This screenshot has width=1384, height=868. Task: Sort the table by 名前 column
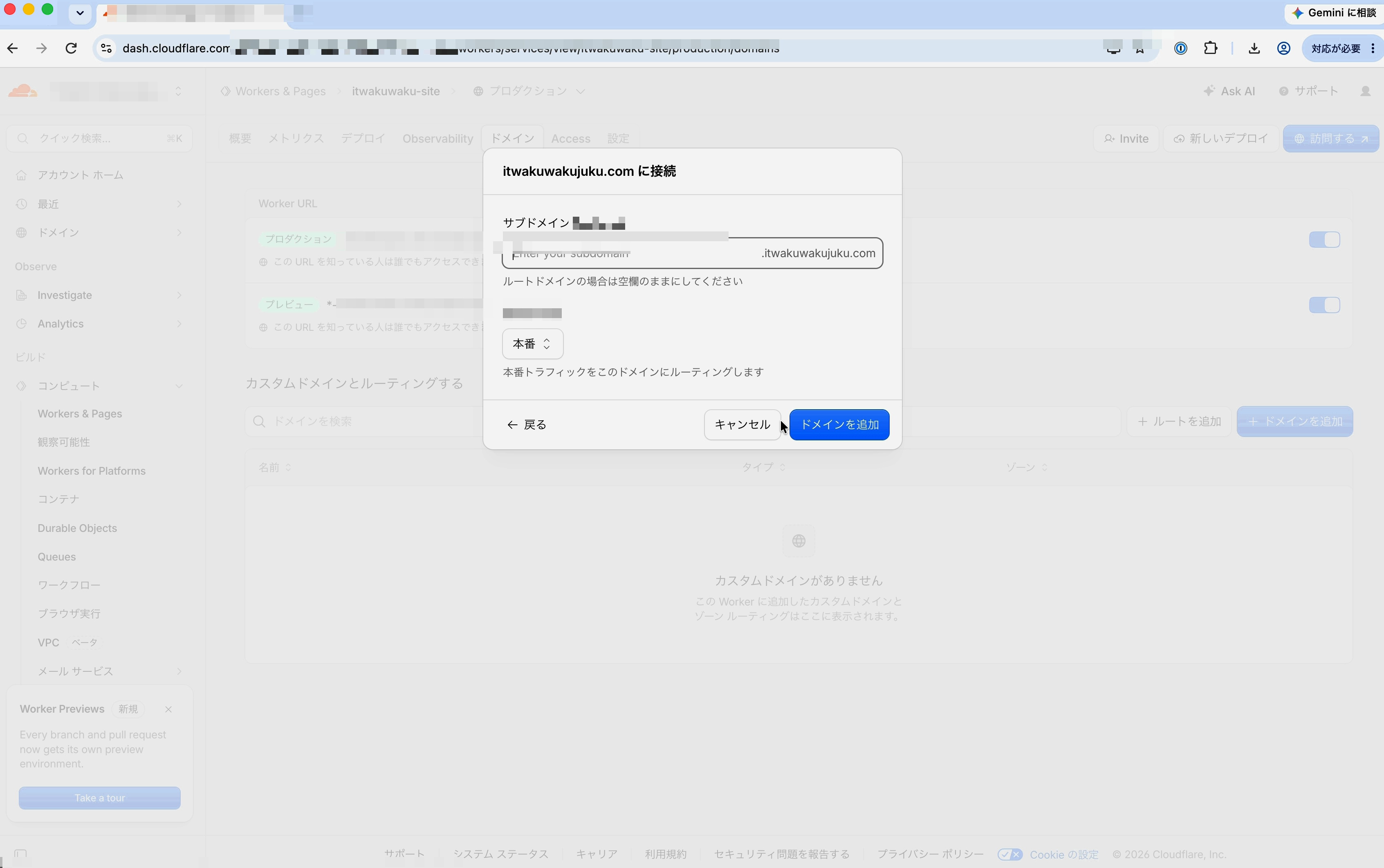pos(274,468)
